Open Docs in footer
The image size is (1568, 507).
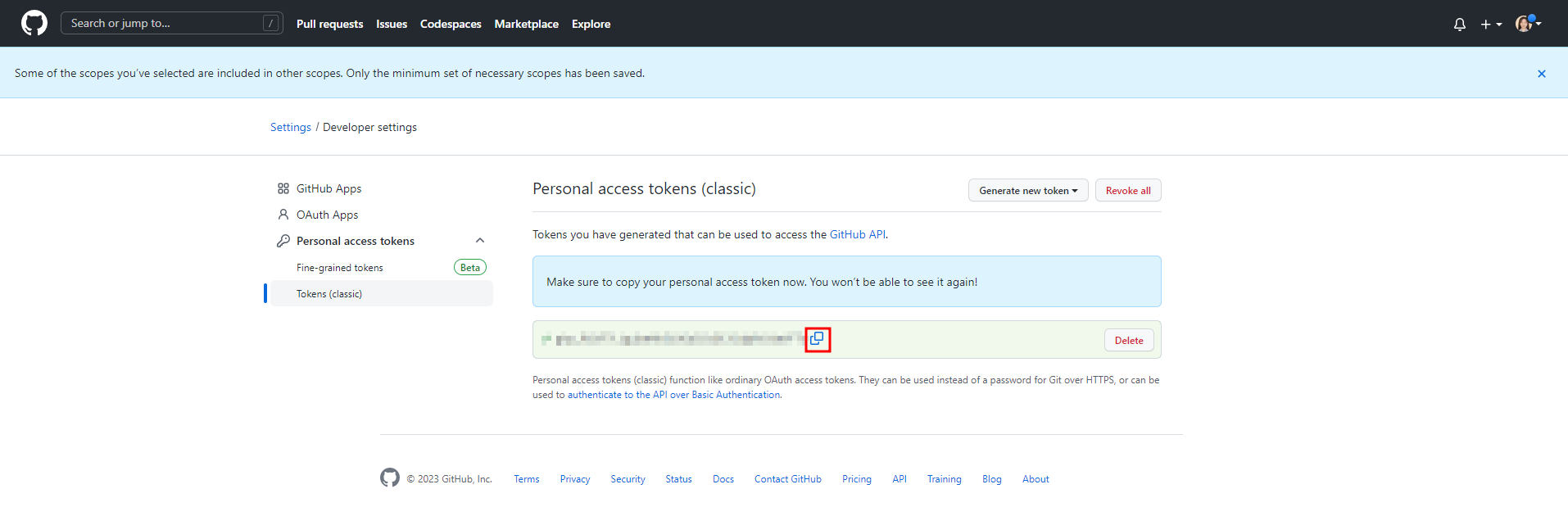click(723, 479)
